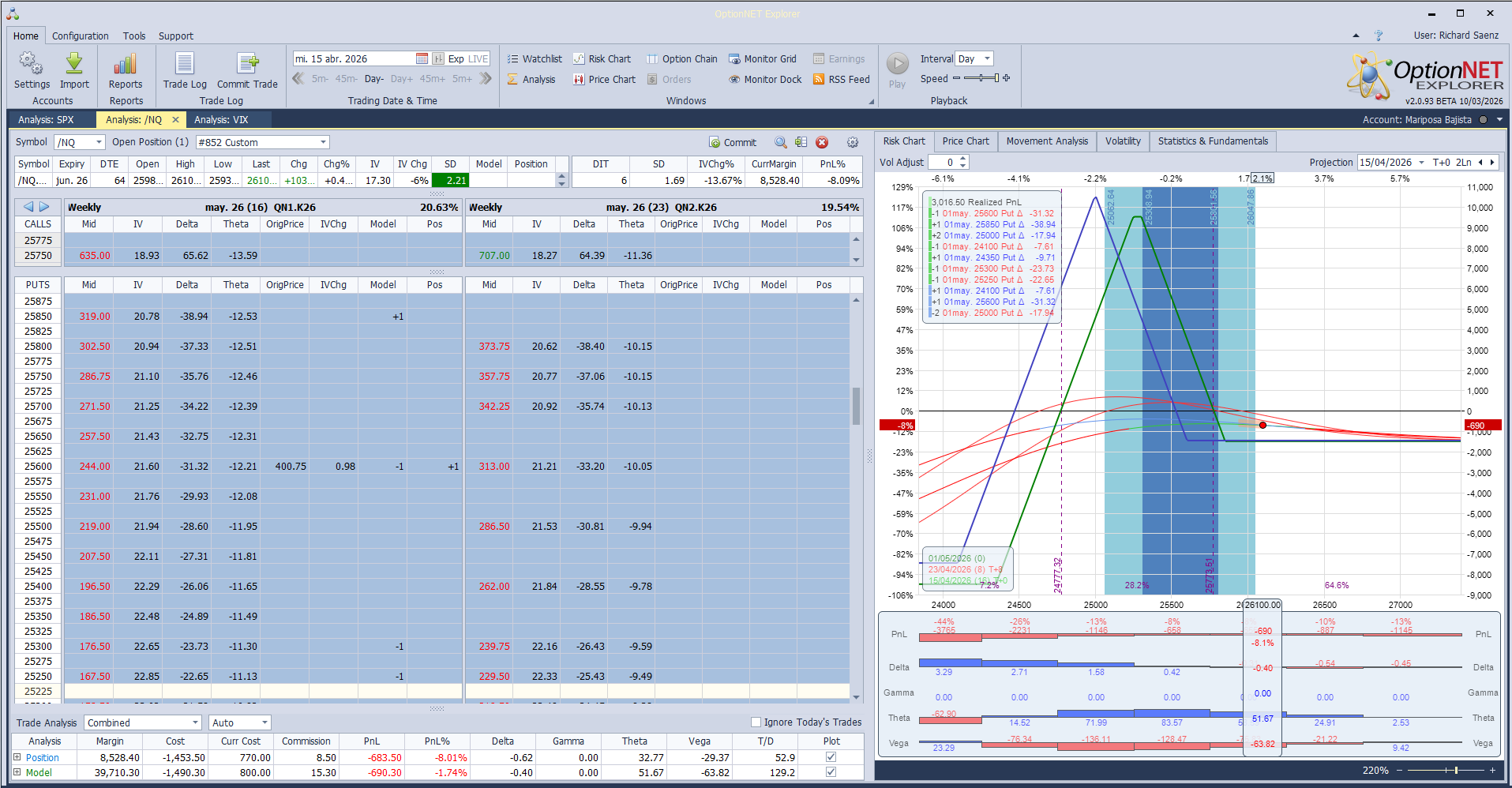Go to previous weekly expiration with left arrow
1512x788 pixels.
[x=28, y=207]
